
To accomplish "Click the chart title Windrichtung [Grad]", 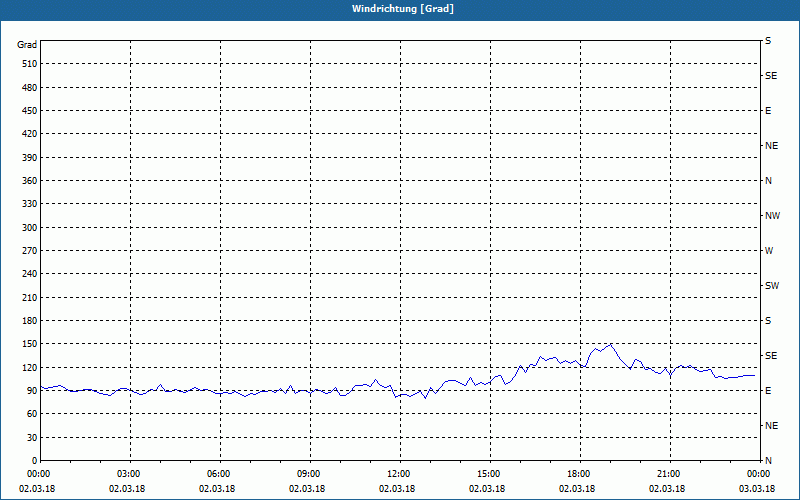I will [x=403, y=9].
